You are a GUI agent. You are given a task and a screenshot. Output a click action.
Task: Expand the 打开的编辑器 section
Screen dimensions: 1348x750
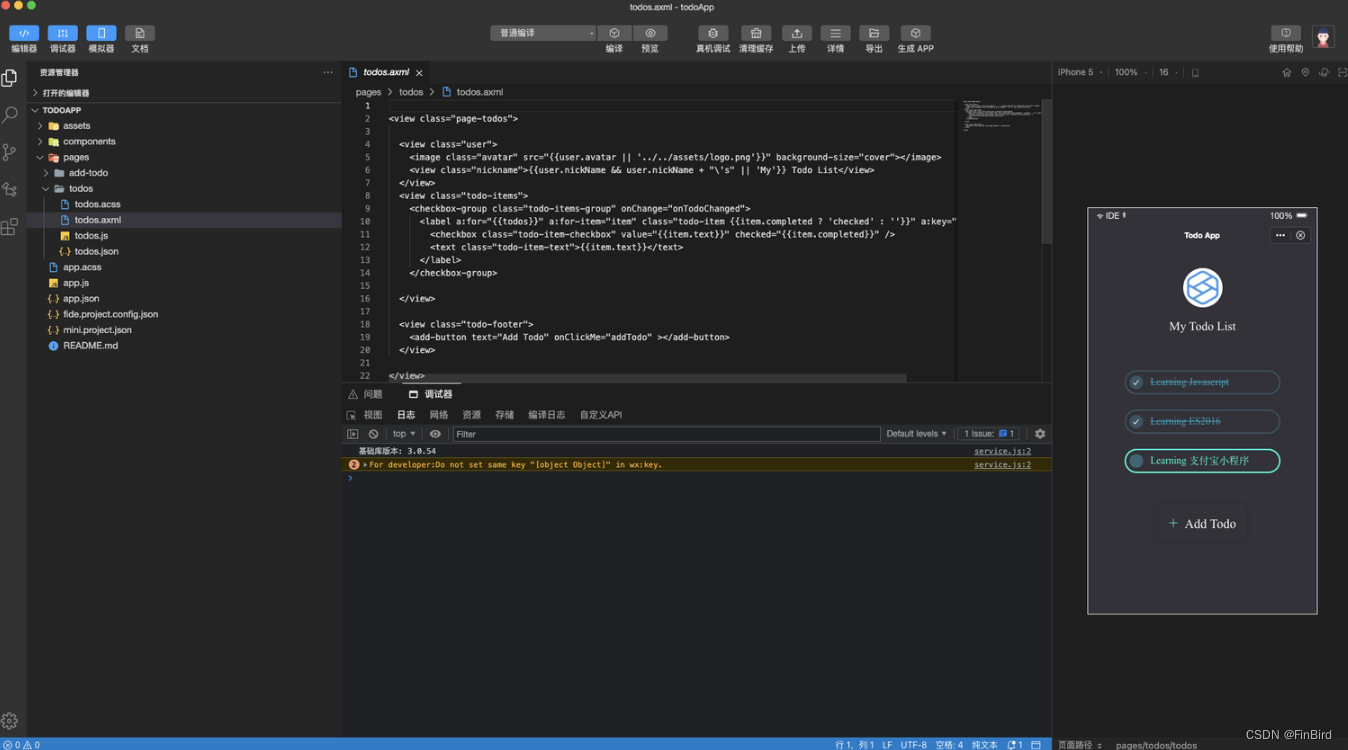(184, 93)
